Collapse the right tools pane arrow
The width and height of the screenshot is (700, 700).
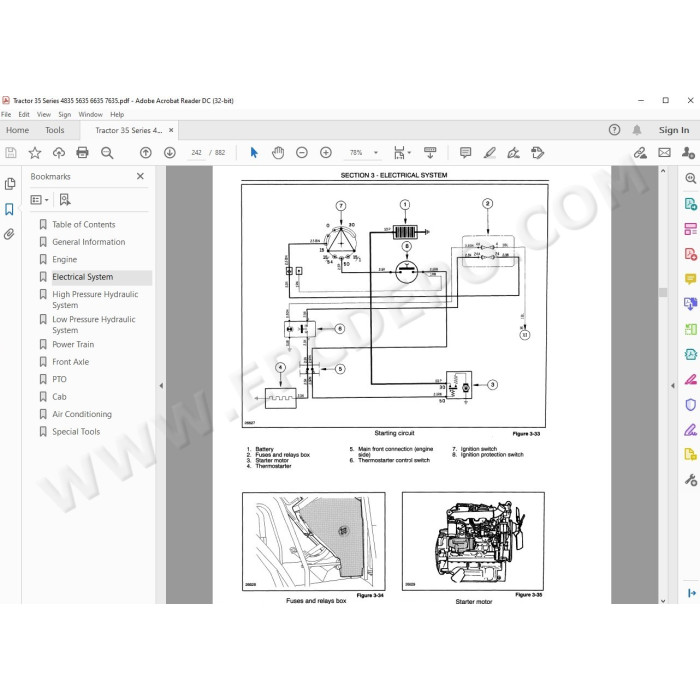673,385
